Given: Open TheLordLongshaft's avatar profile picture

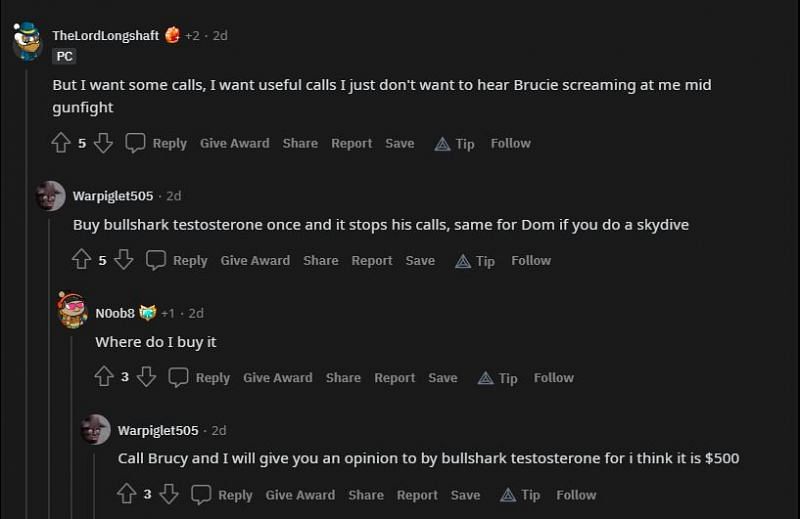Looking at the screenshot, I should click(x=27, y=41).
